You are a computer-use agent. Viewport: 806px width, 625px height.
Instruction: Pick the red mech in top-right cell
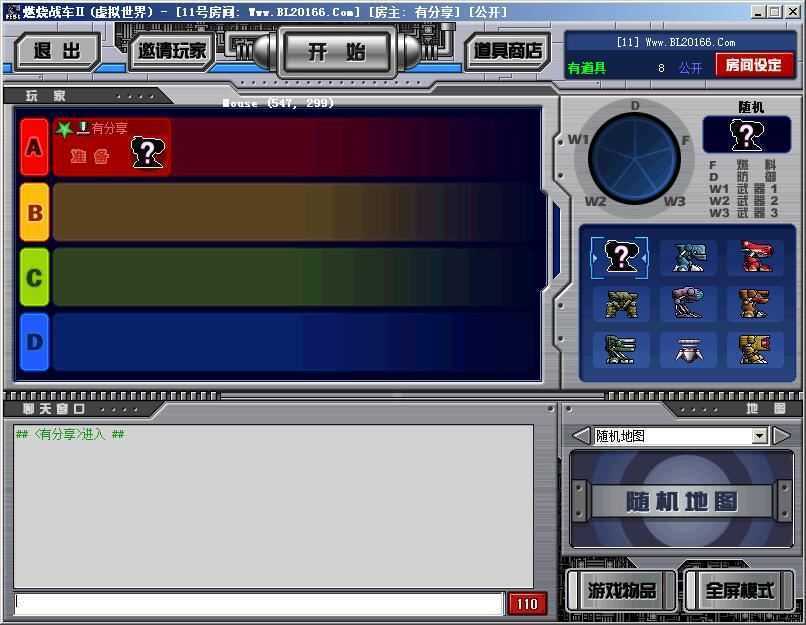tap(755, 257)
